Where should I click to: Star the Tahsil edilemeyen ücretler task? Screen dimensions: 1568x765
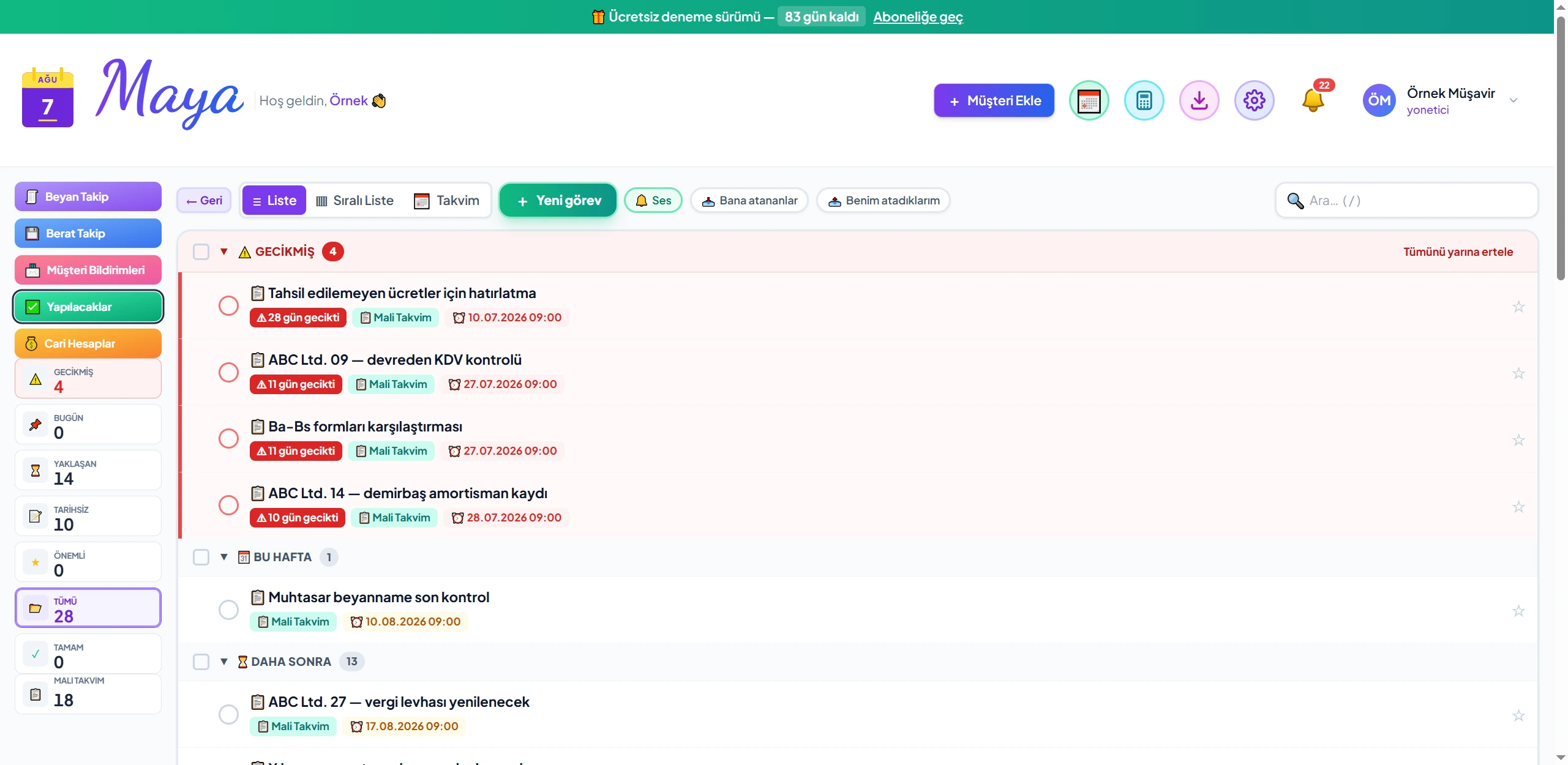[x=1518, y=307]
